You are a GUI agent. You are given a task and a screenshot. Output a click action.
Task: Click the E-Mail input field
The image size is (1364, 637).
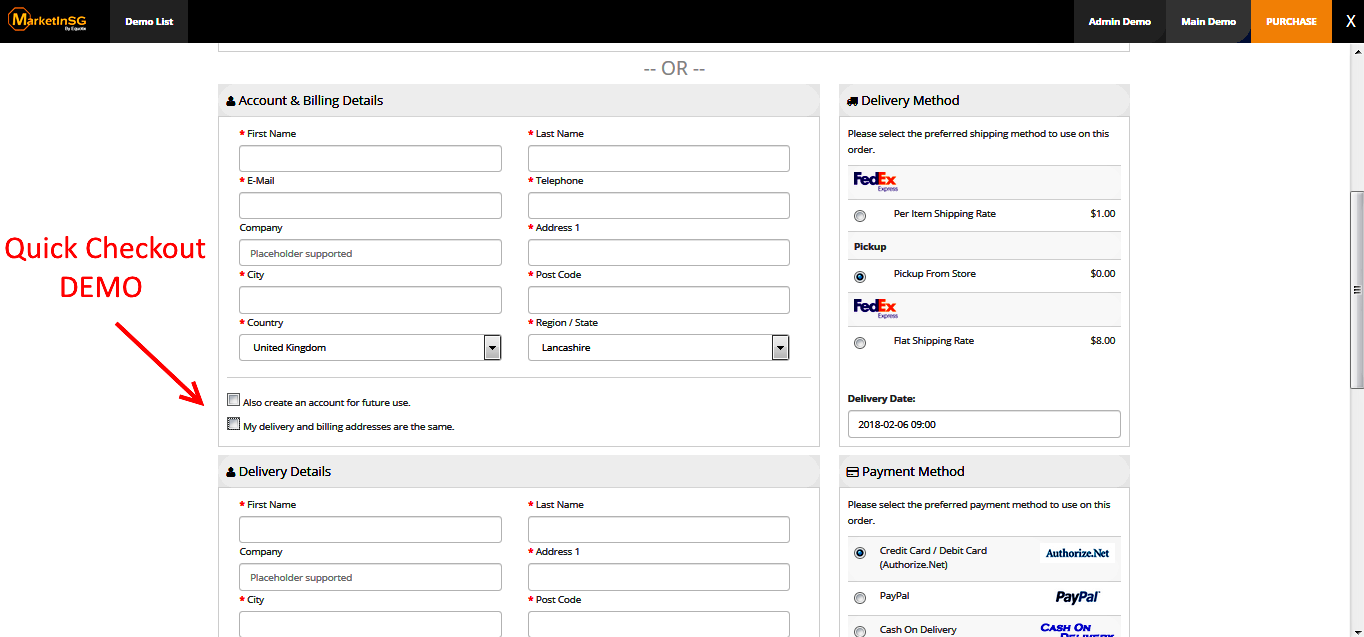[x=370, y=205]
